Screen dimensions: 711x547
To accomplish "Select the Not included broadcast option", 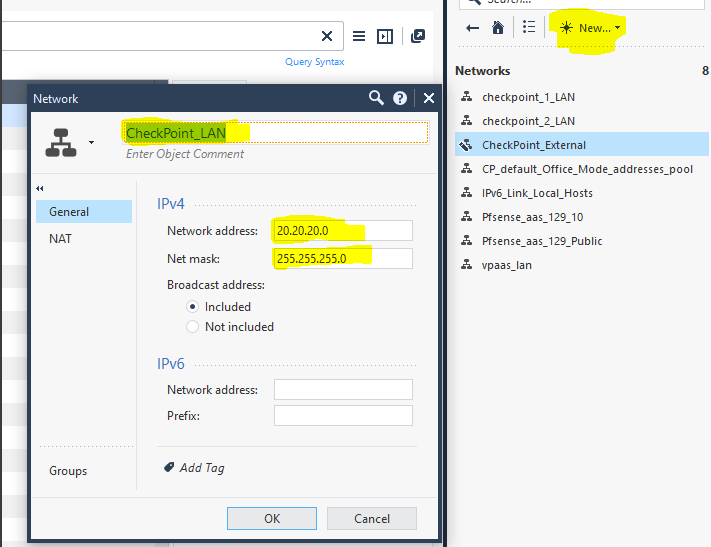I will coord(193,327).
